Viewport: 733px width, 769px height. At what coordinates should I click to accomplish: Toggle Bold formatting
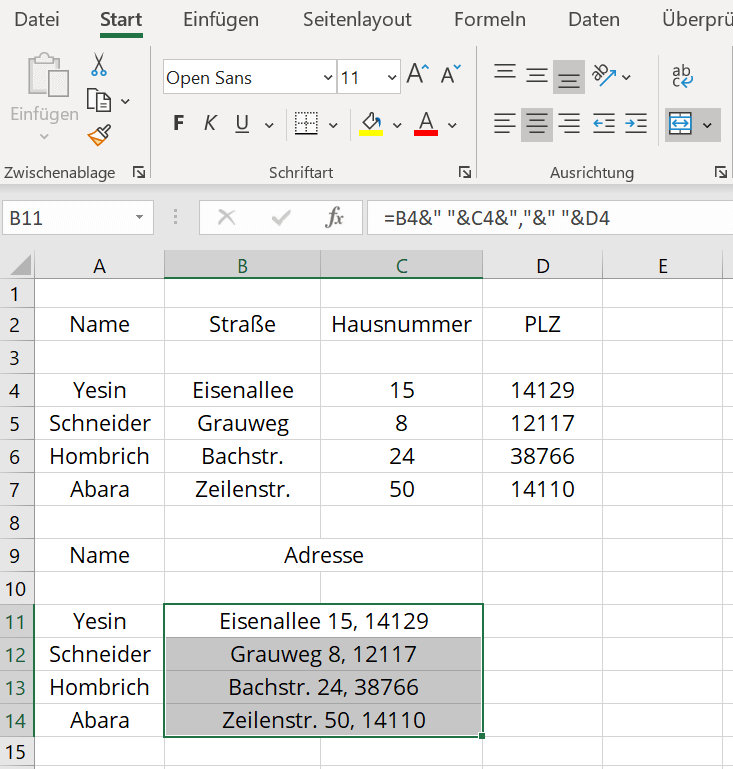pos(179,124)
